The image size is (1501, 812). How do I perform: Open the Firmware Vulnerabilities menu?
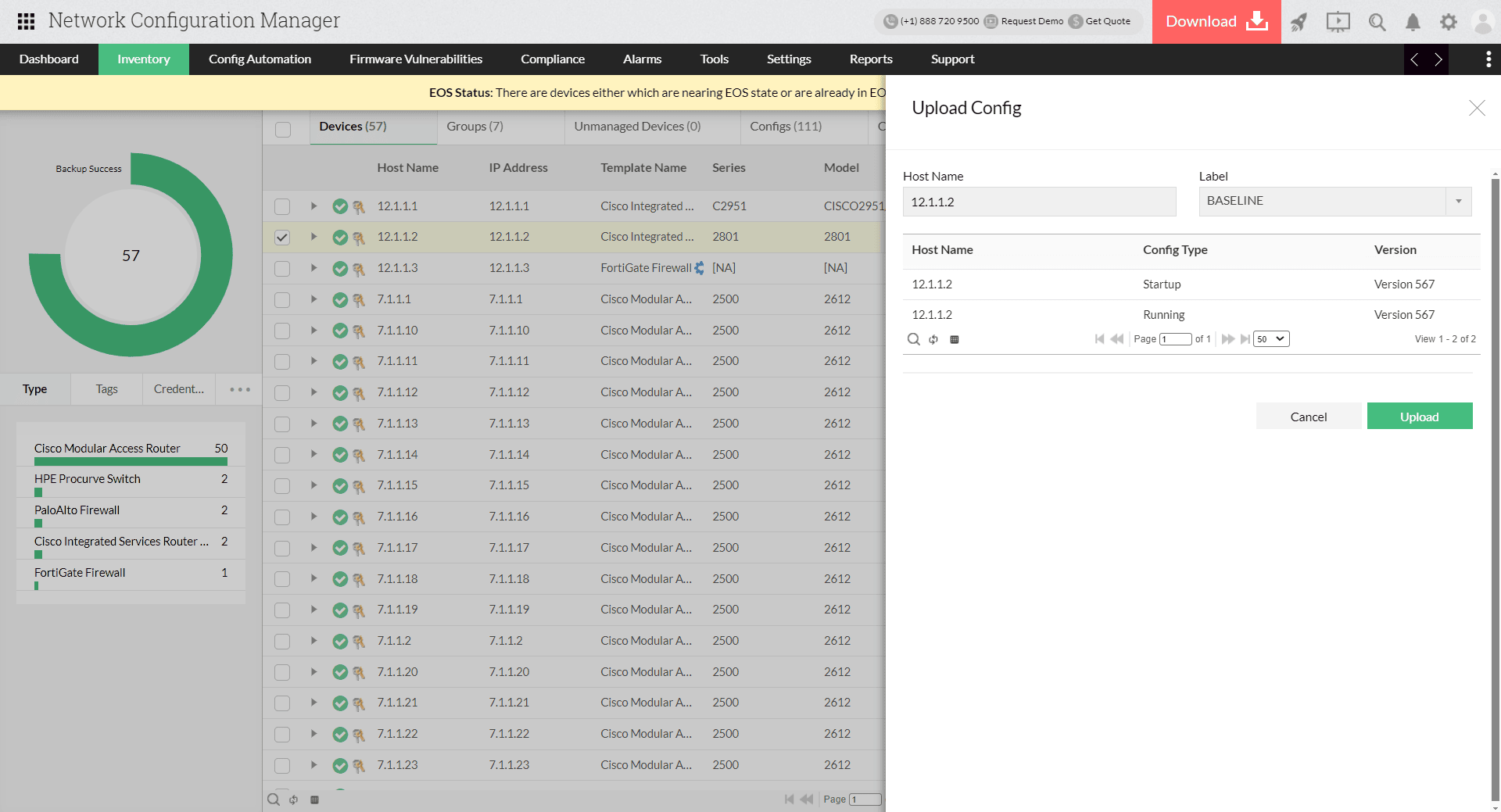(x=415, y=59)
